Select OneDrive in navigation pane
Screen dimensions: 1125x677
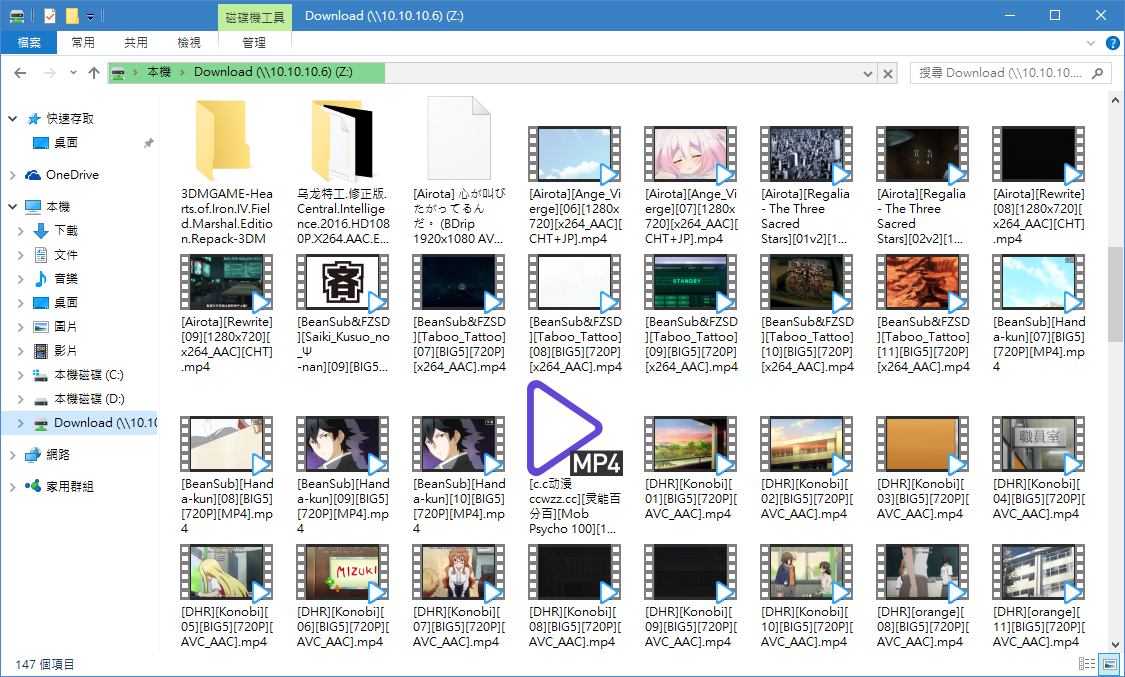click(x=72, y=175)
